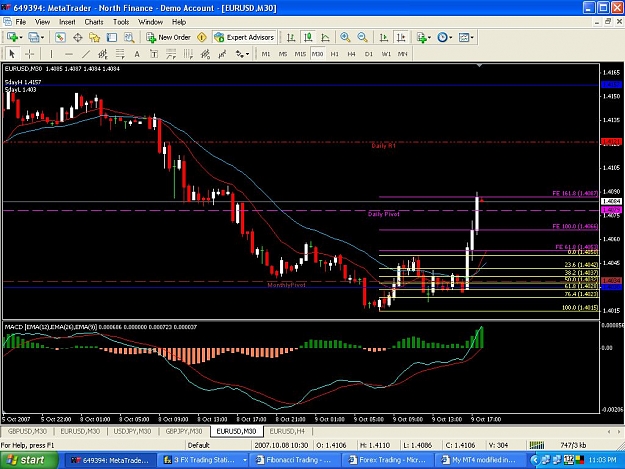Switch chart to Line Chart mode
This screenshot has height=469, width=625.
(x=325, y=37)
